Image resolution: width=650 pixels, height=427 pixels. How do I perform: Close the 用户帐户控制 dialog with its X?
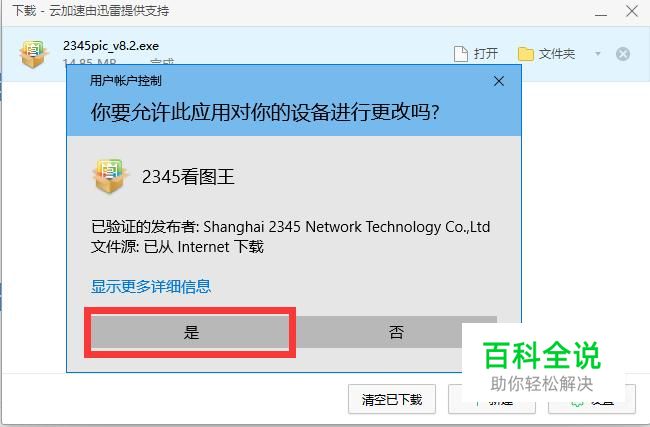(x=499, y=81)
